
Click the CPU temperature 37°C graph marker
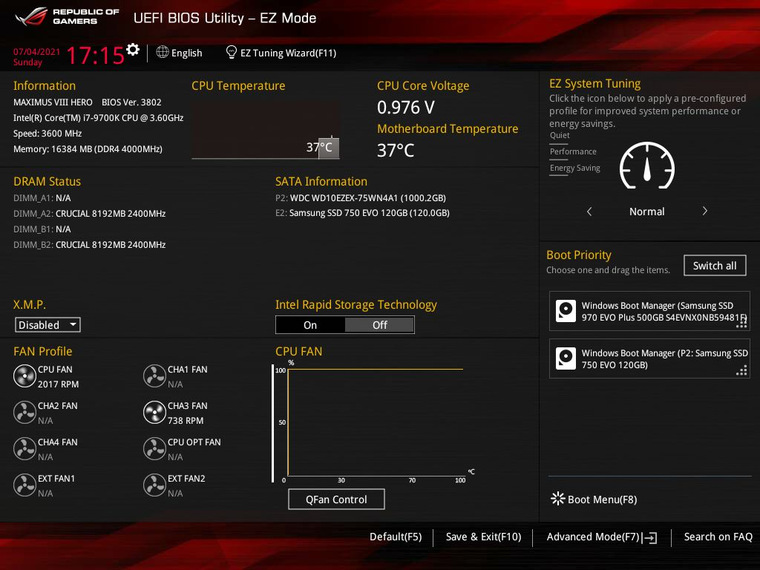click(x=329, y=148)
